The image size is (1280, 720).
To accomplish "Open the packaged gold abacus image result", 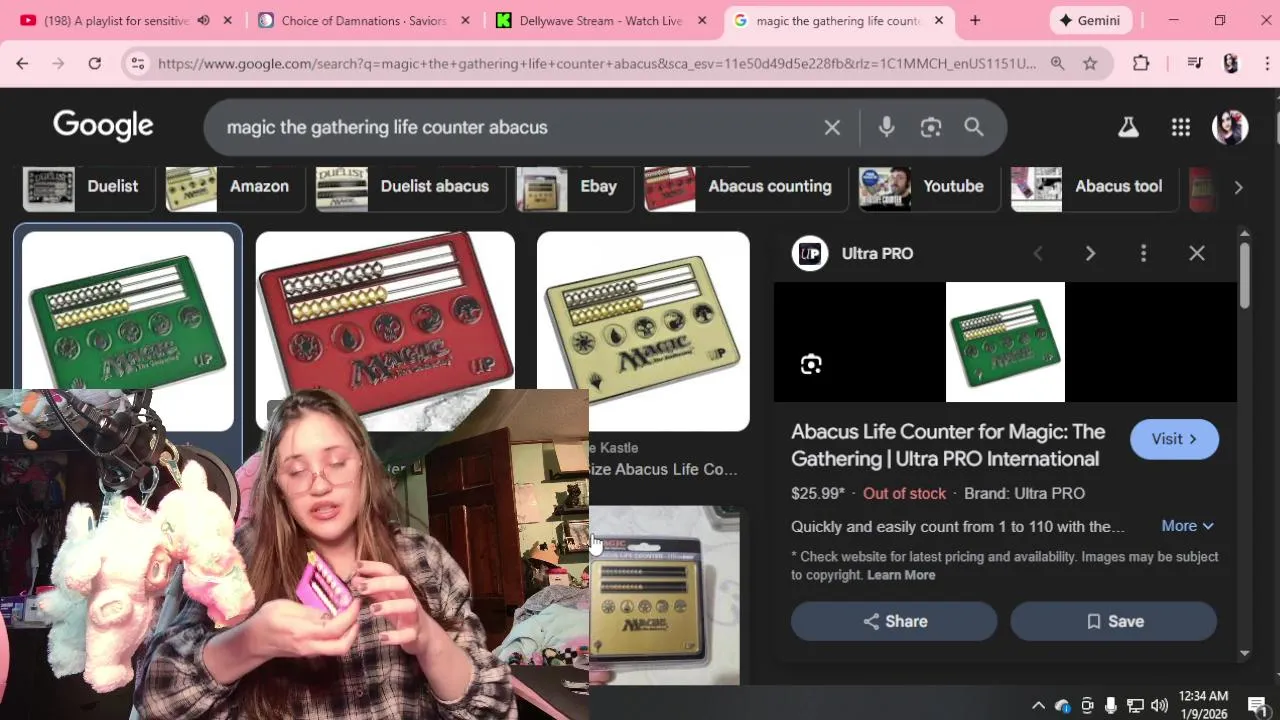I will tap(664, 595).
